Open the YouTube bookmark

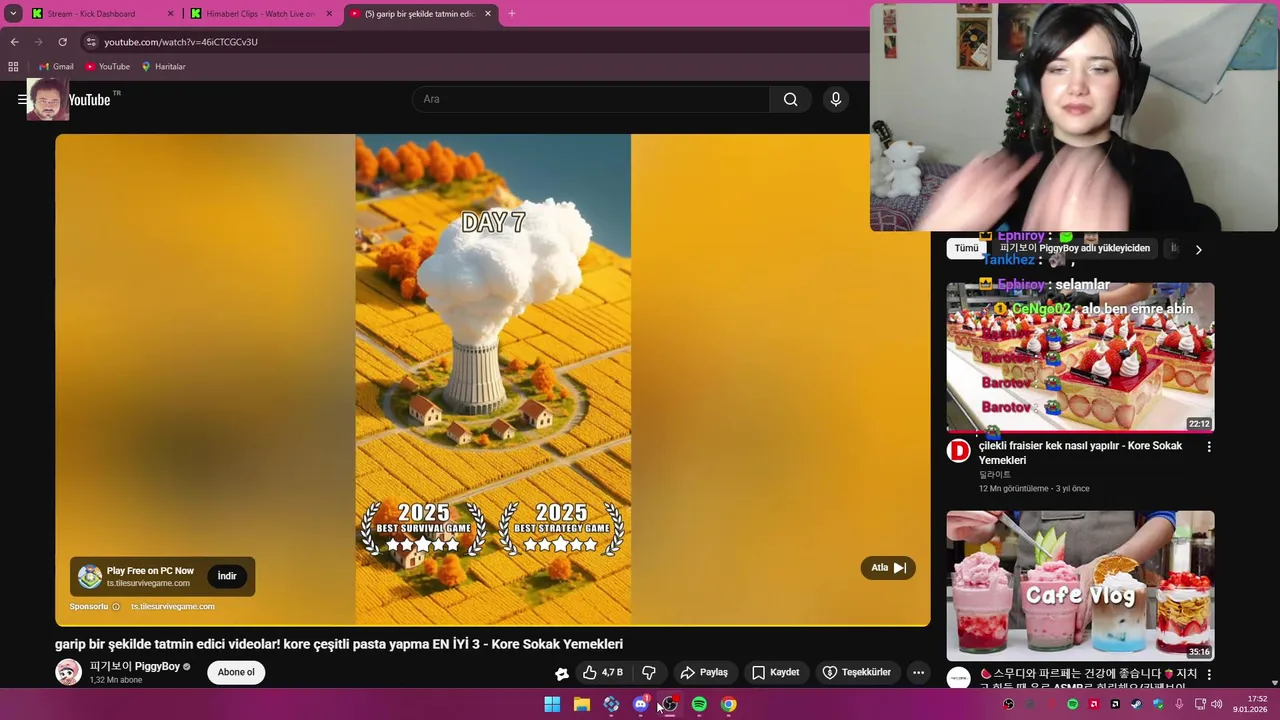(x=107, y=66)
